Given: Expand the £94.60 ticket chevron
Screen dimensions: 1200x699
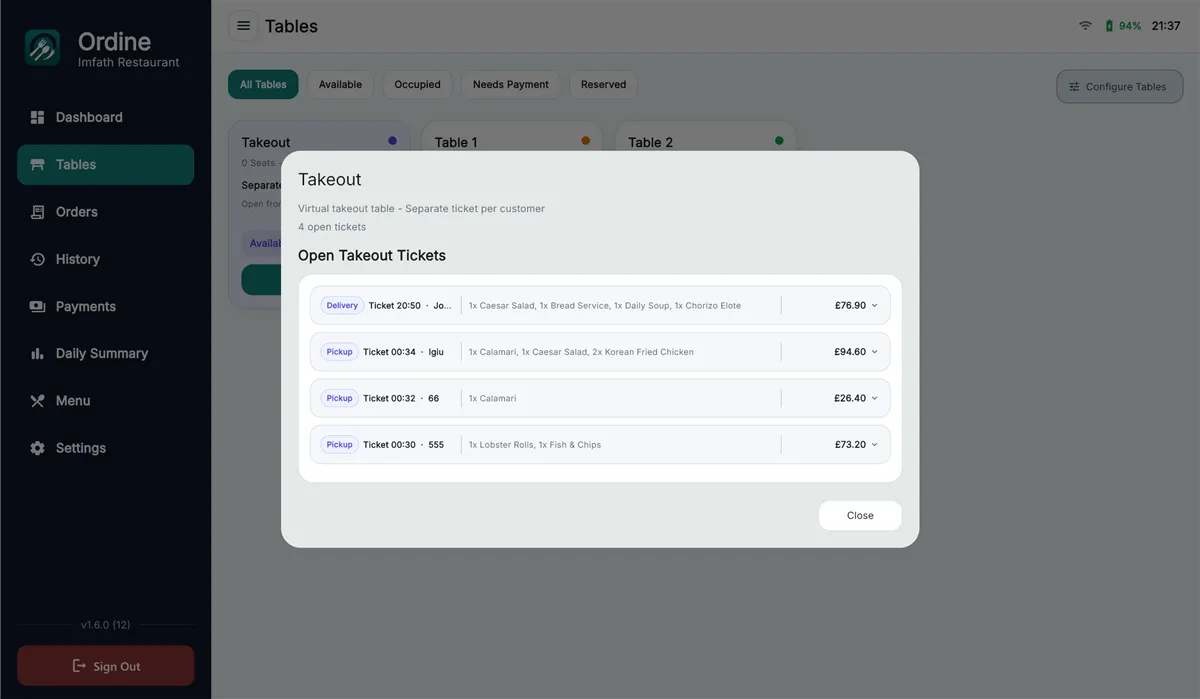Looking at the screenshot, I should pyautogui.click(x=874, y=352).
